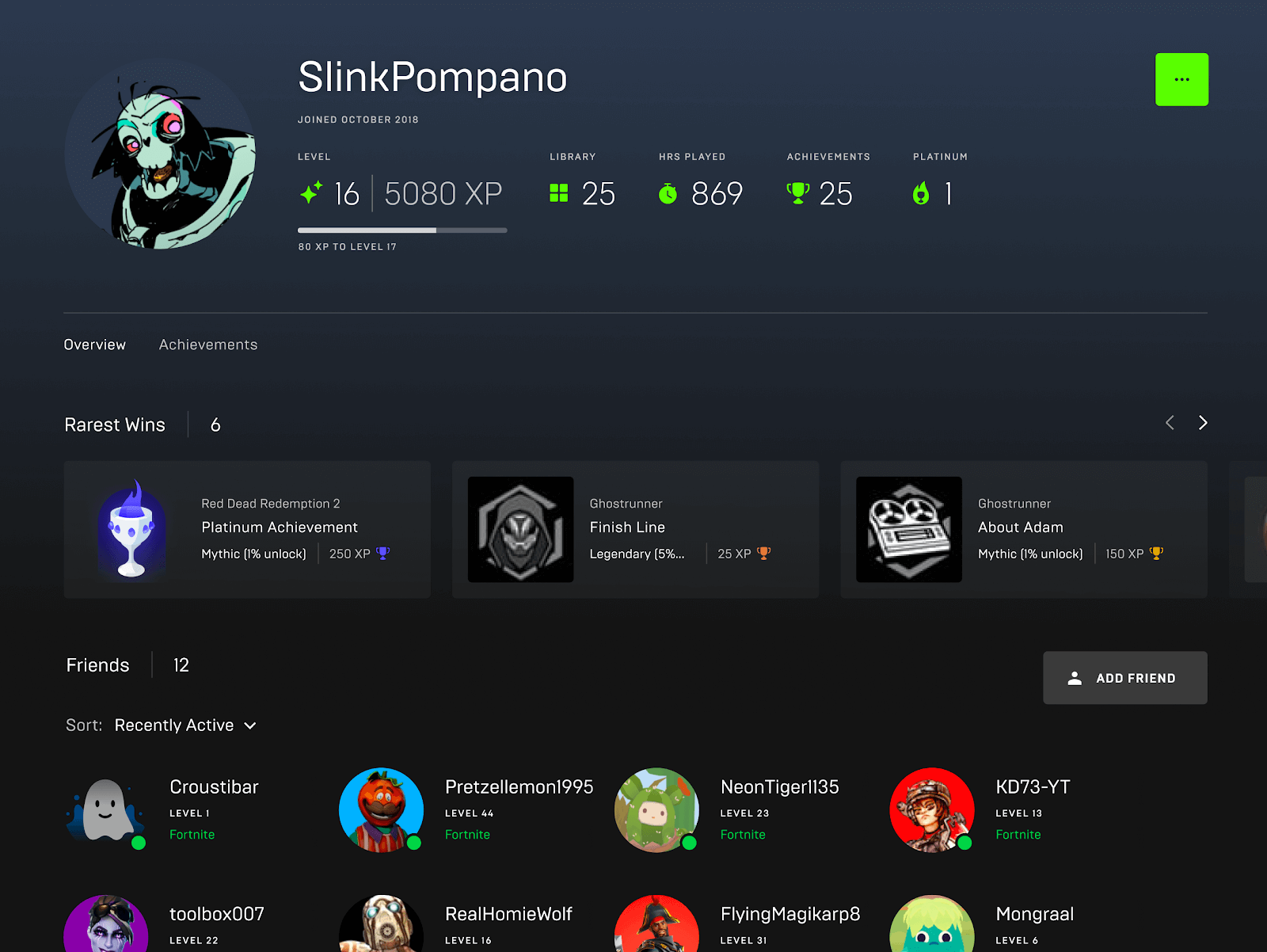
Task: Select the Overview tab
Action: [95, 344]
